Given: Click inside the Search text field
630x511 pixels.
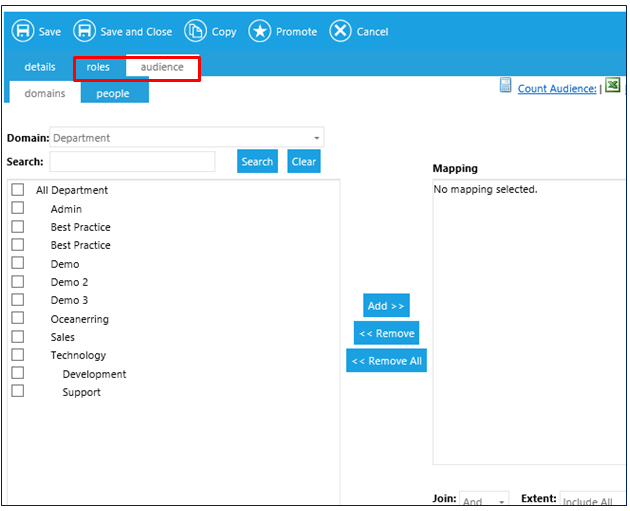Looking at the screenshot, I should tap(132, 162).
